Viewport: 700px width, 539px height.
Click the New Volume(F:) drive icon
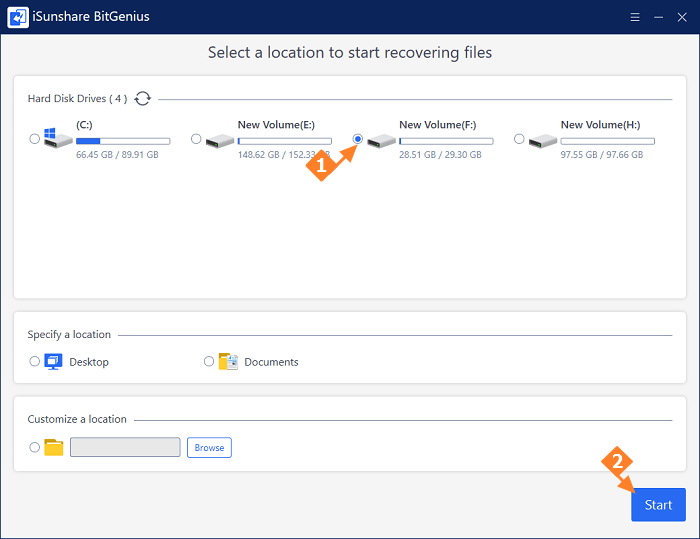381,141
